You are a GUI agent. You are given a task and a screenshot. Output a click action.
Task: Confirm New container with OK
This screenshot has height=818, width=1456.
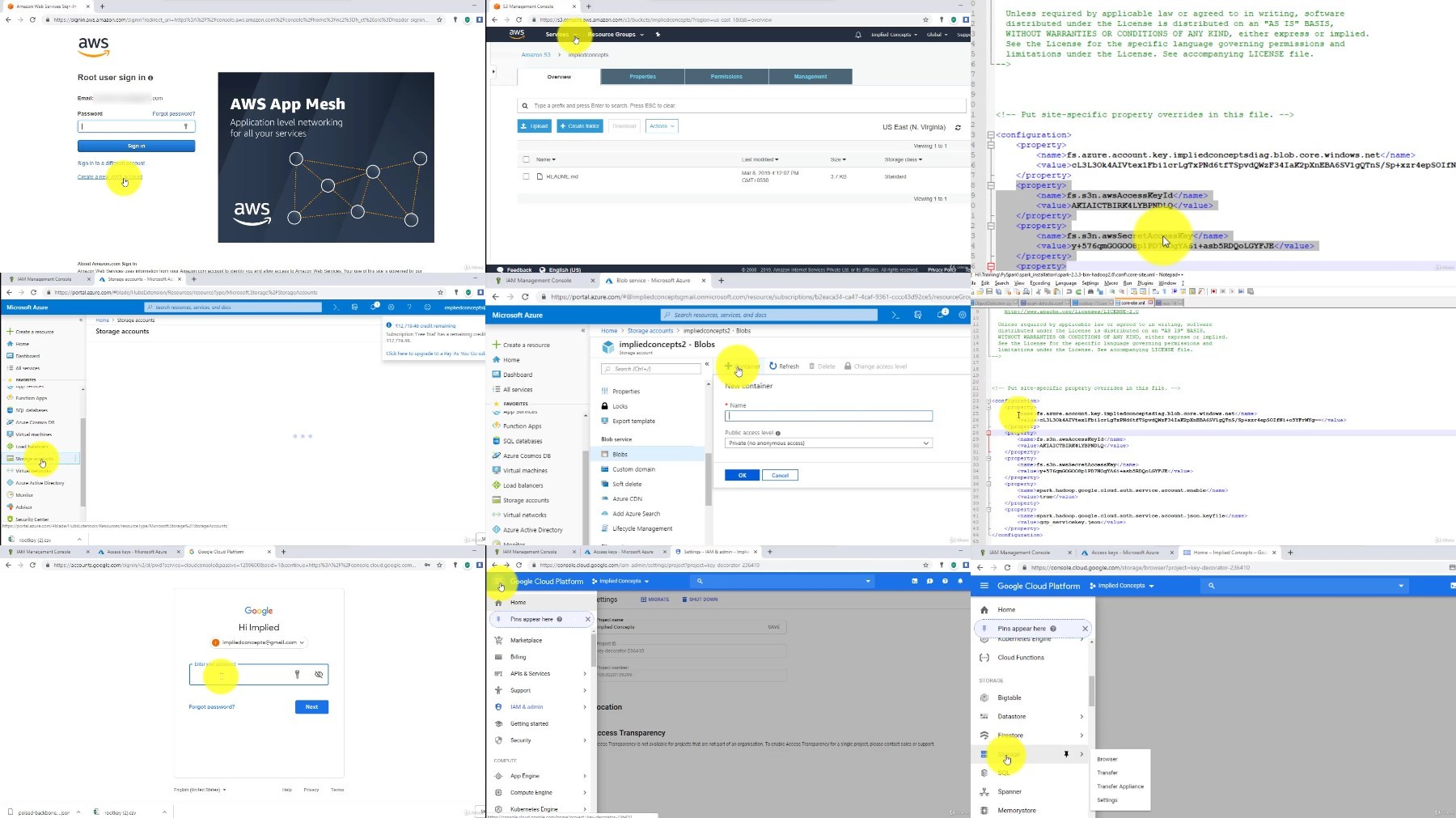(x=742, y=475)
